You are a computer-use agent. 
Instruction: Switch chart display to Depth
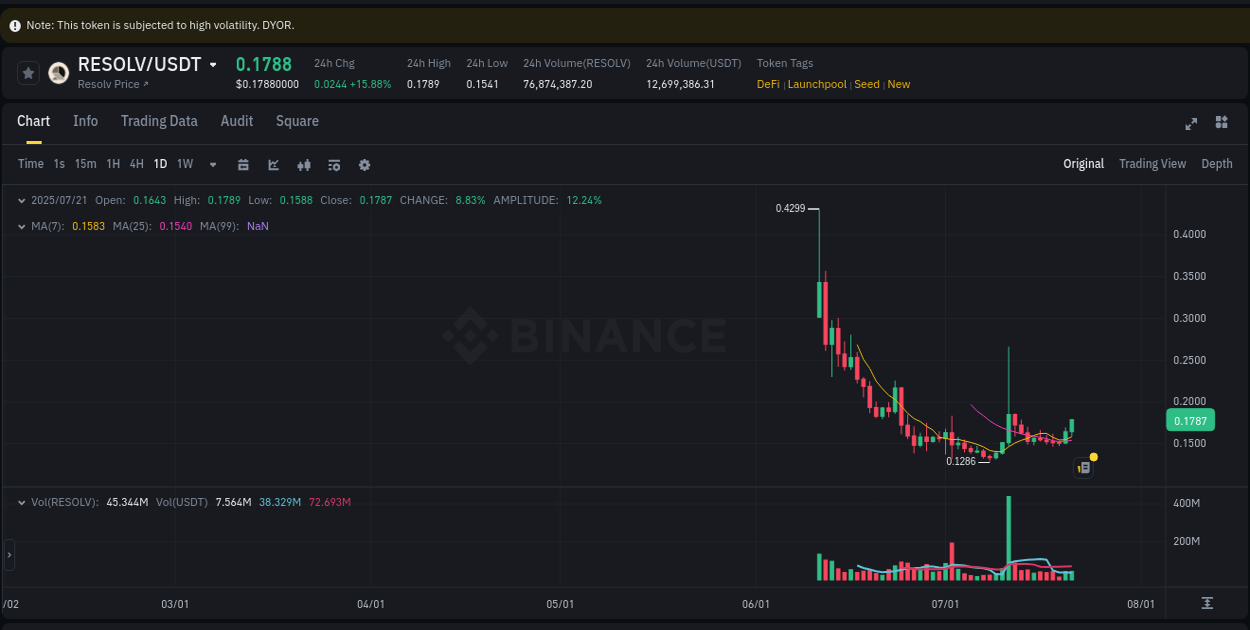pos(1217,163)
